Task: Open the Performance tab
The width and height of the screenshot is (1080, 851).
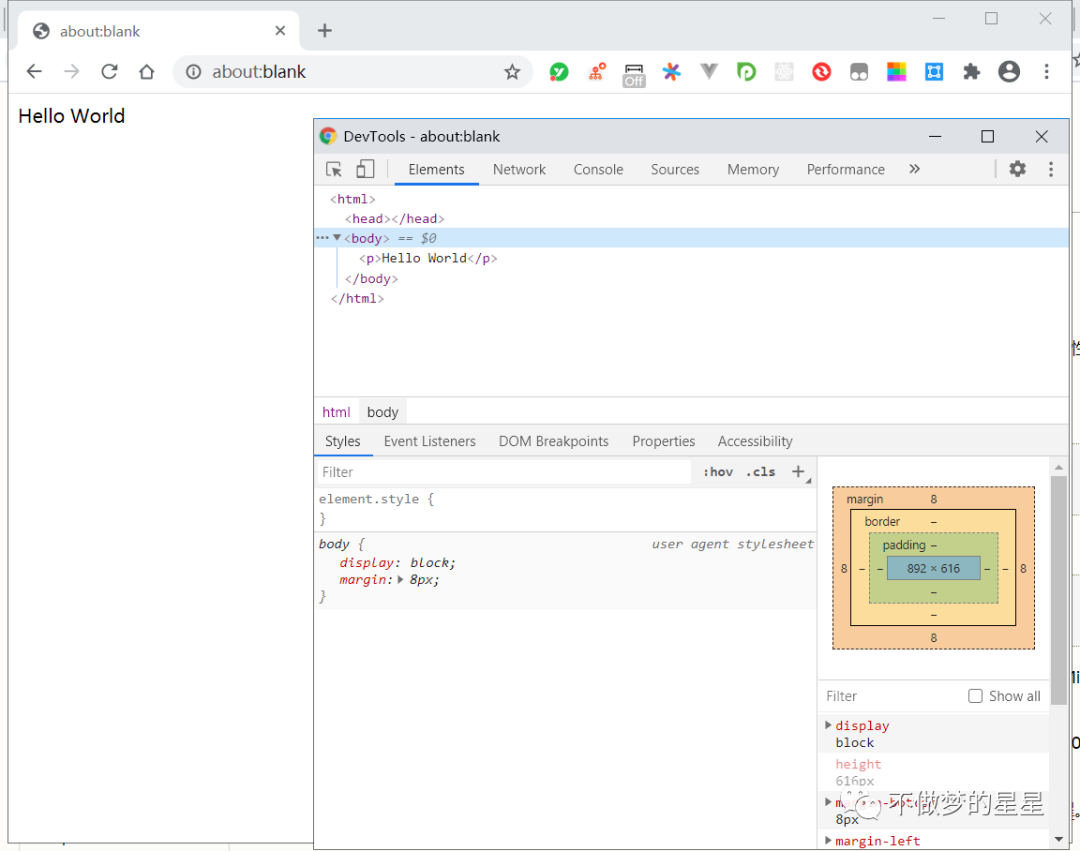Action: (846, 169)
